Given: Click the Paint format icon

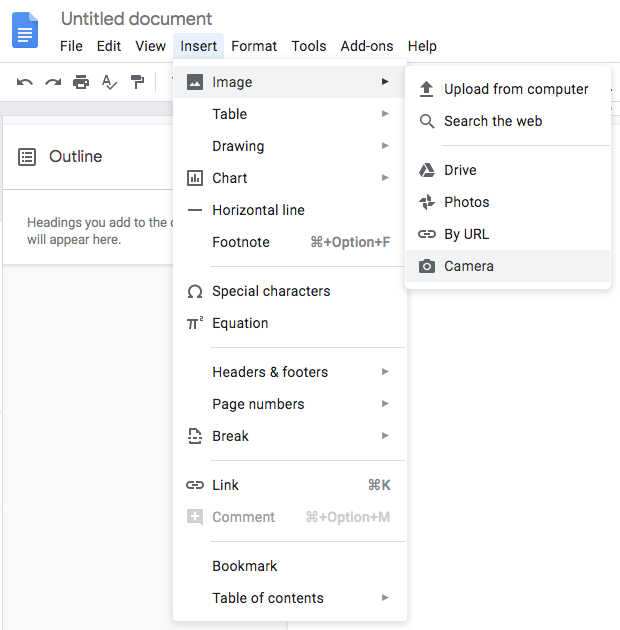Looking at the screenshot, I should [x=137, y=82].
